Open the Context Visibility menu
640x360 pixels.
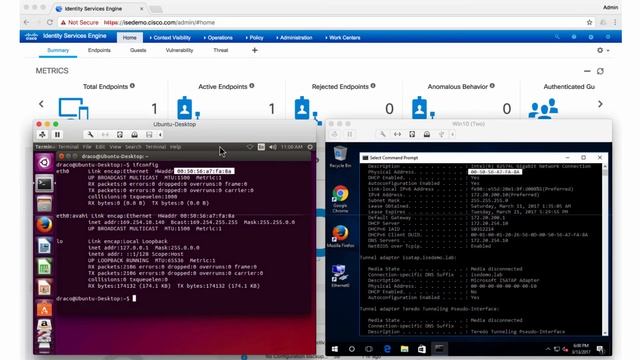tap(170, 38)
